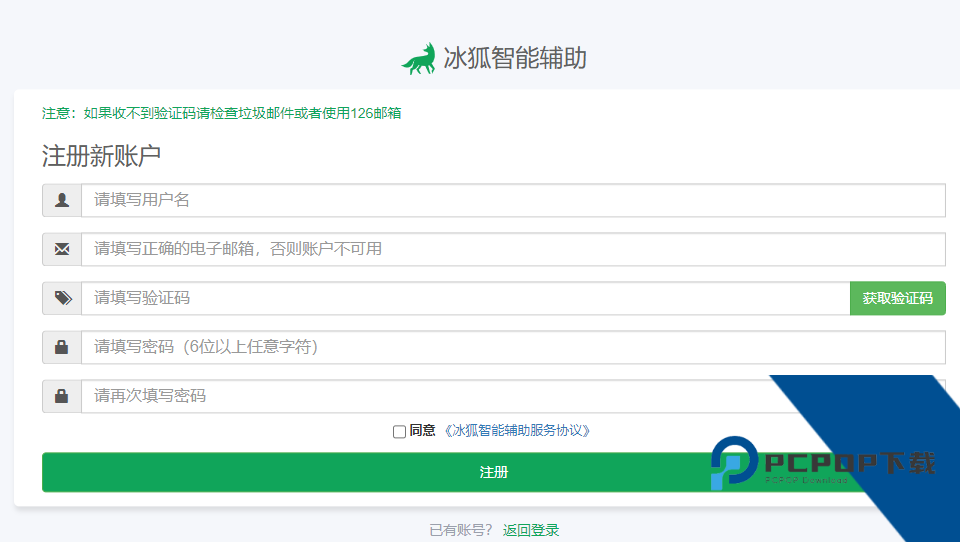This screenshot has width=960, height=542.
Task: Click the envelope icon beside email field
Action: click(62, 249)
